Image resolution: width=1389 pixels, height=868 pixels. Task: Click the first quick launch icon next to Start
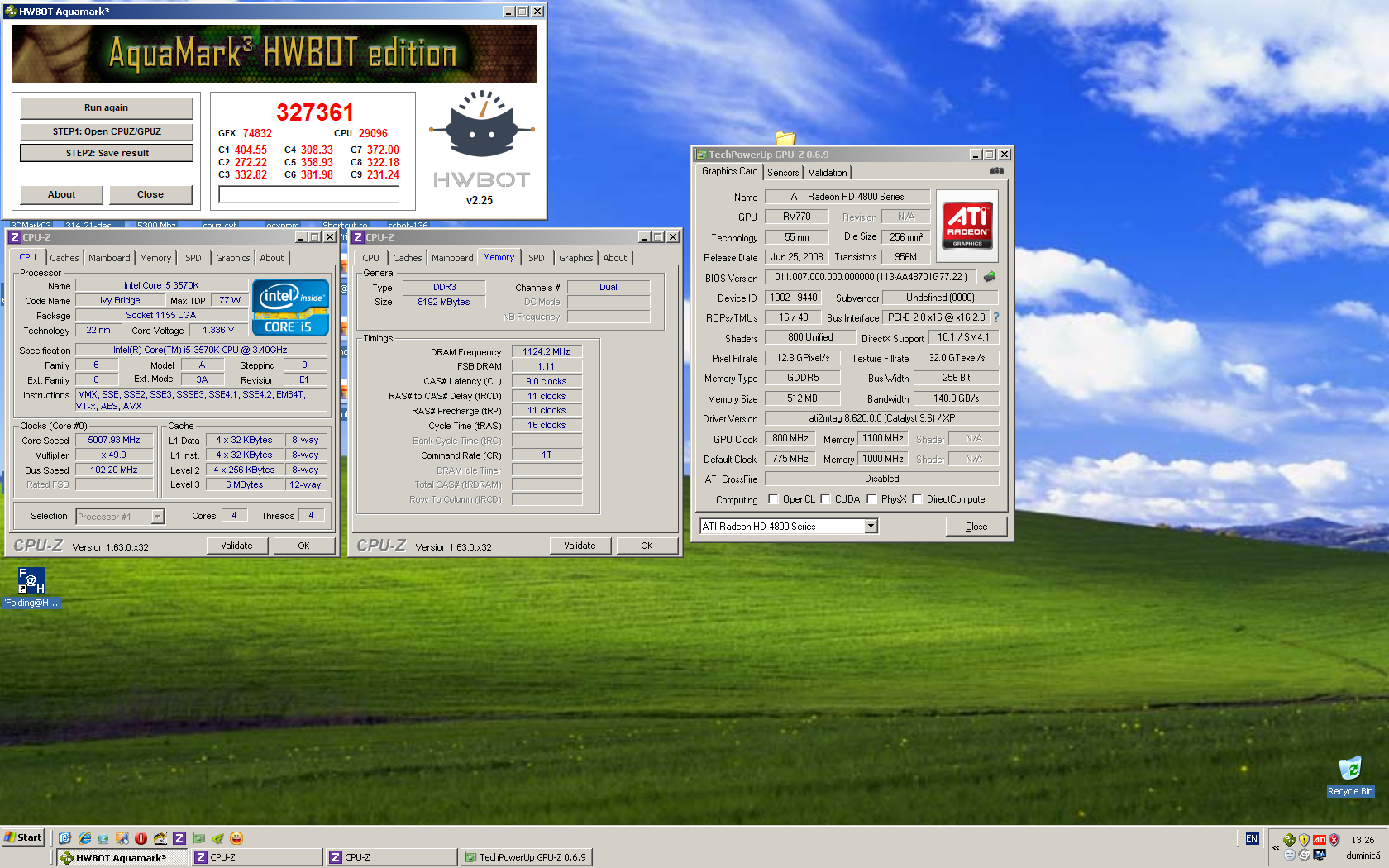pyautogui.click(x=64, y=838)
